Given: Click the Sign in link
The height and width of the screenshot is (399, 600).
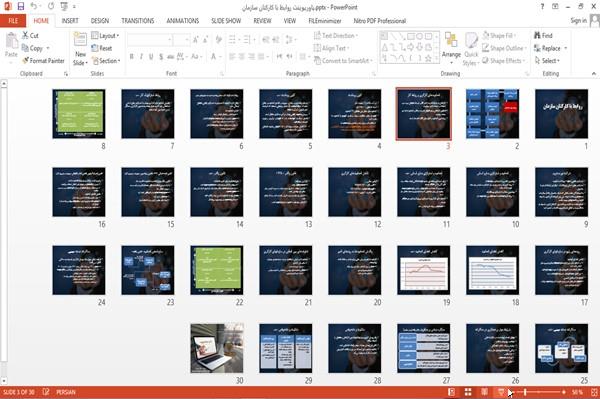Looking at the screenshot, I should tap(578, 21).
